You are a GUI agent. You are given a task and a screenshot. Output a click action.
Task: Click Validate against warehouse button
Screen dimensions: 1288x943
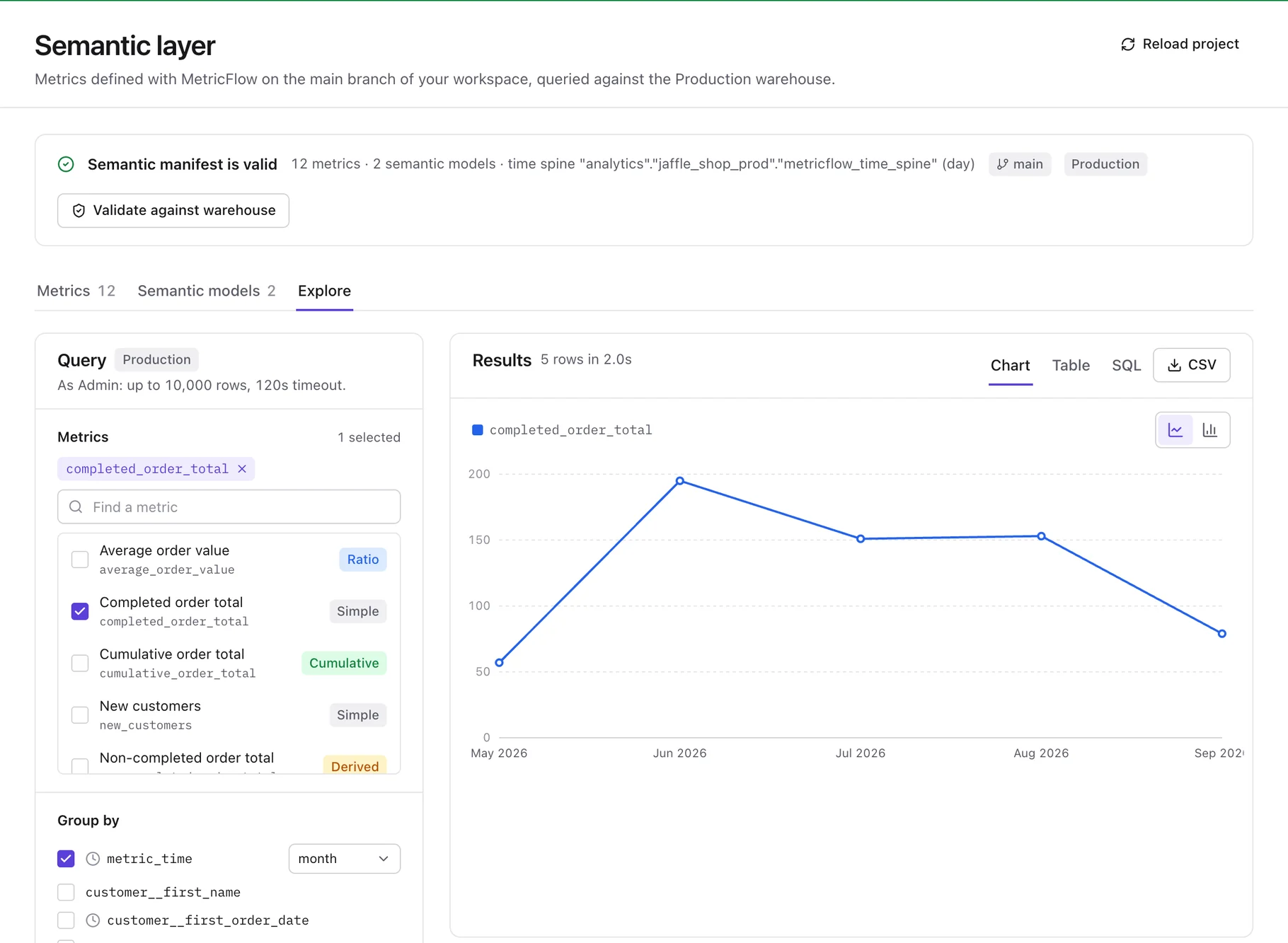173,211
